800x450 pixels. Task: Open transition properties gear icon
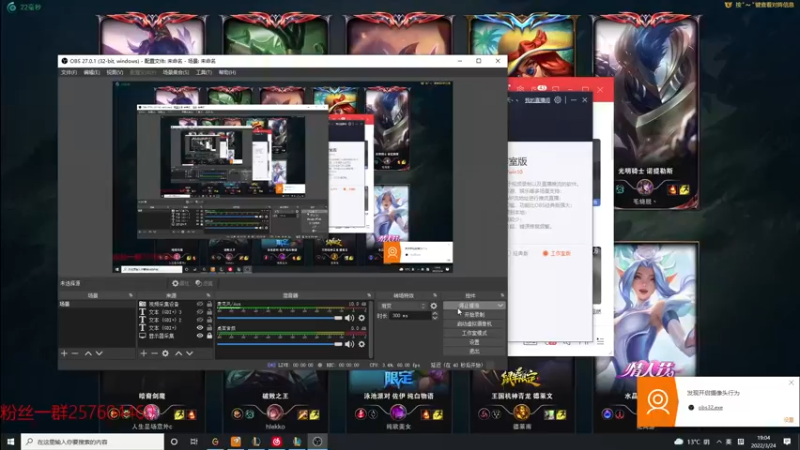coord(434,306)
